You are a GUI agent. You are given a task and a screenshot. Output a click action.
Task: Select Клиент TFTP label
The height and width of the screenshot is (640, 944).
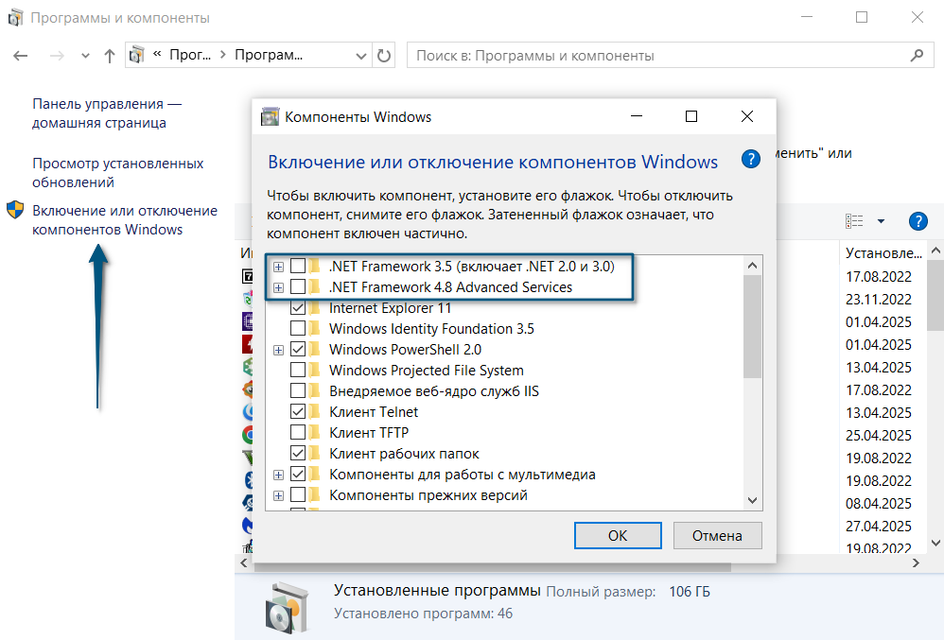click(368, 433)
